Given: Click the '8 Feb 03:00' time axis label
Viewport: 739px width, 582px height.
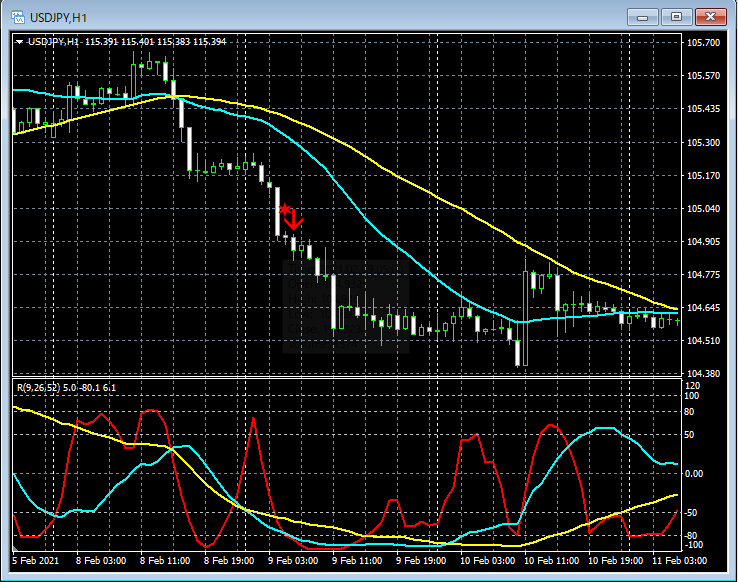Looking at the screenshot, I should coord(101,561).
